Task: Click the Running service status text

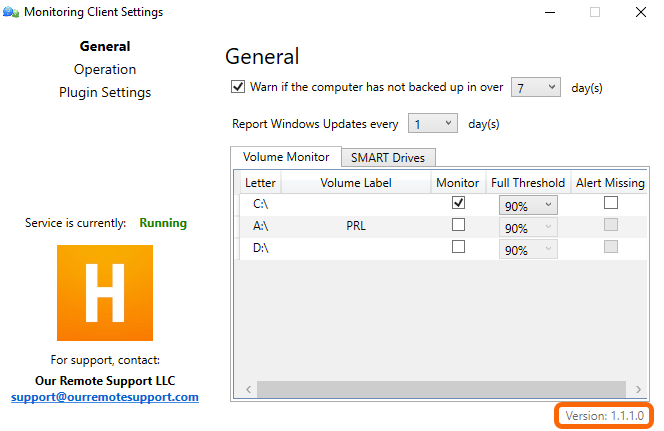Action: pos(163,223)
